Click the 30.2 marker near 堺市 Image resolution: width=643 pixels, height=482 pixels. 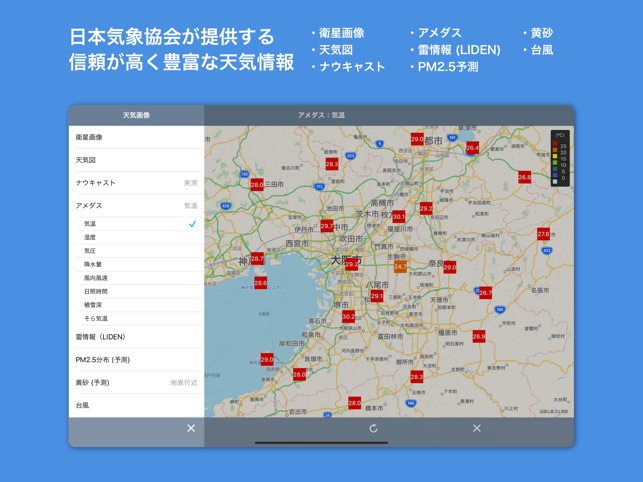point(349,316)
